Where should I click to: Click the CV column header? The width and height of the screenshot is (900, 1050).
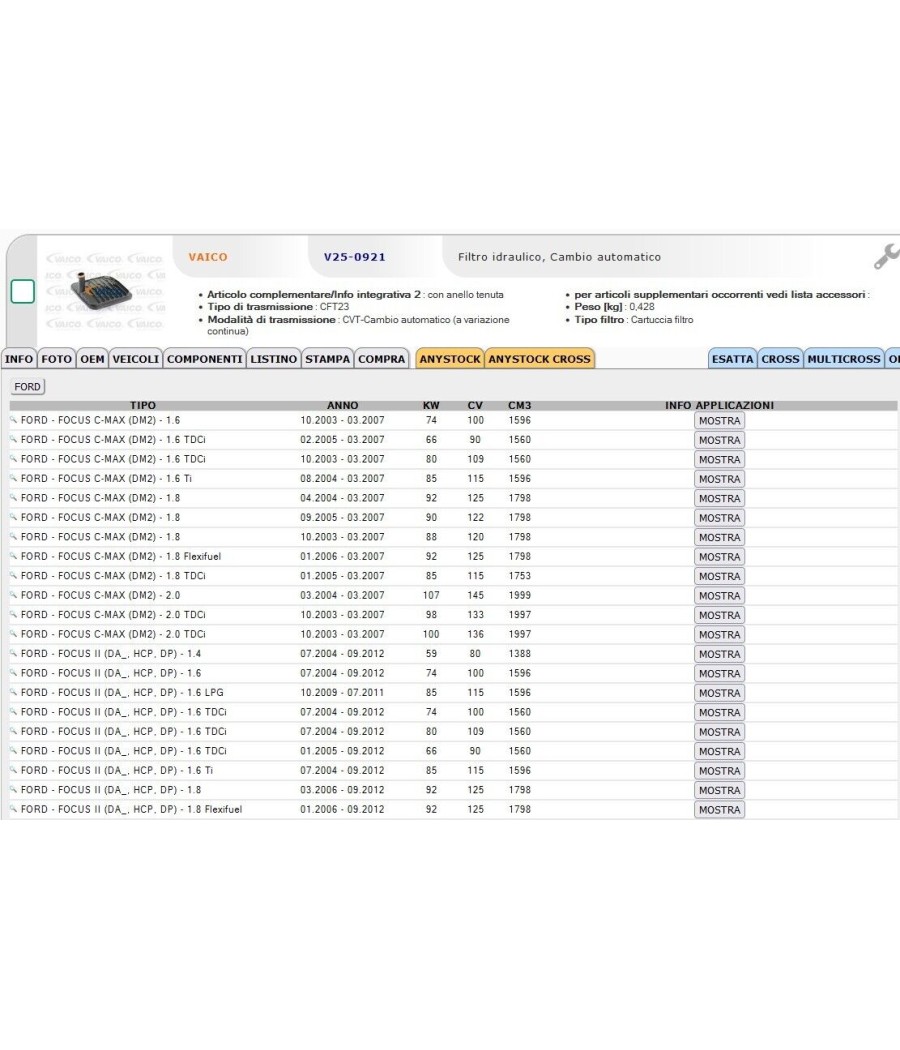[475, 405]
